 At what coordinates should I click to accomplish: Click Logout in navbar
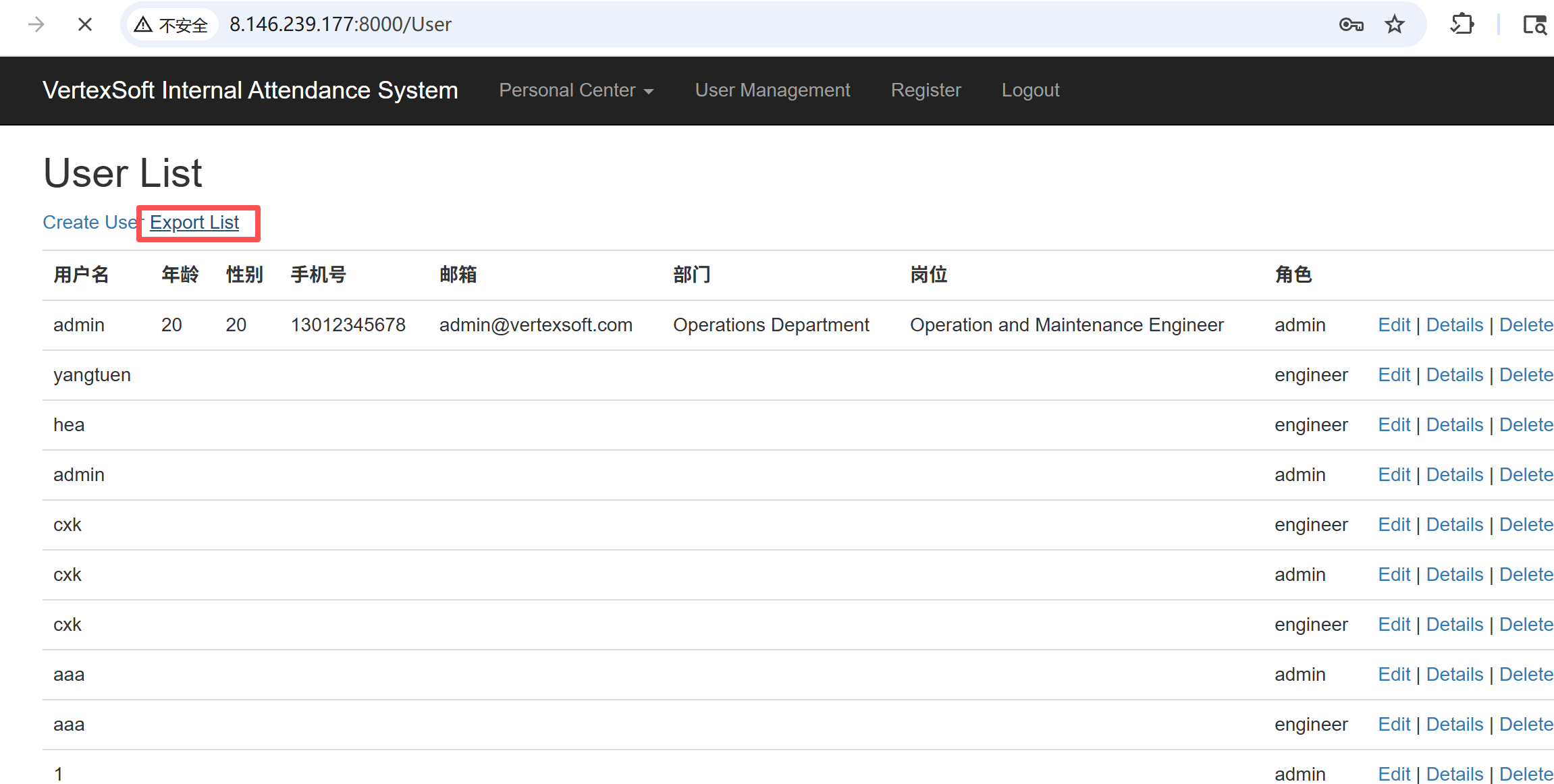tap(1031, 90)
